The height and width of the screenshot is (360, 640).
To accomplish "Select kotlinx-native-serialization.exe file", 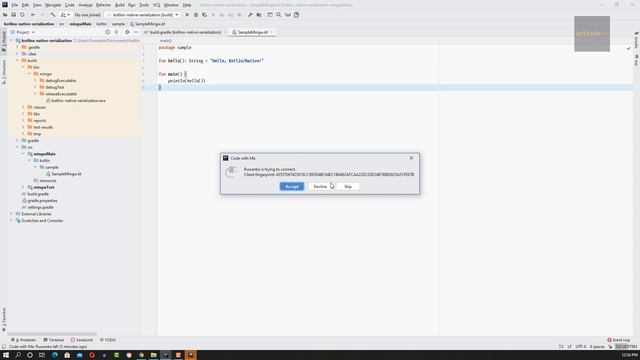I will tap(76, 100).
